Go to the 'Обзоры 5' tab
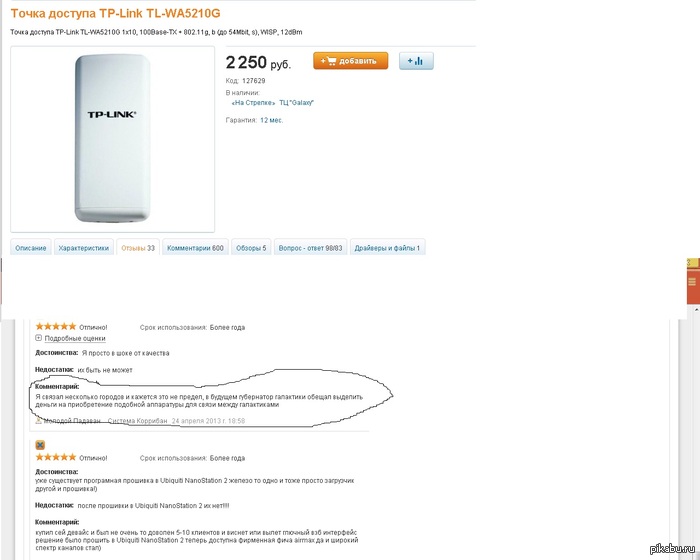Screen dimensions: 700x560 click(251, 248)
